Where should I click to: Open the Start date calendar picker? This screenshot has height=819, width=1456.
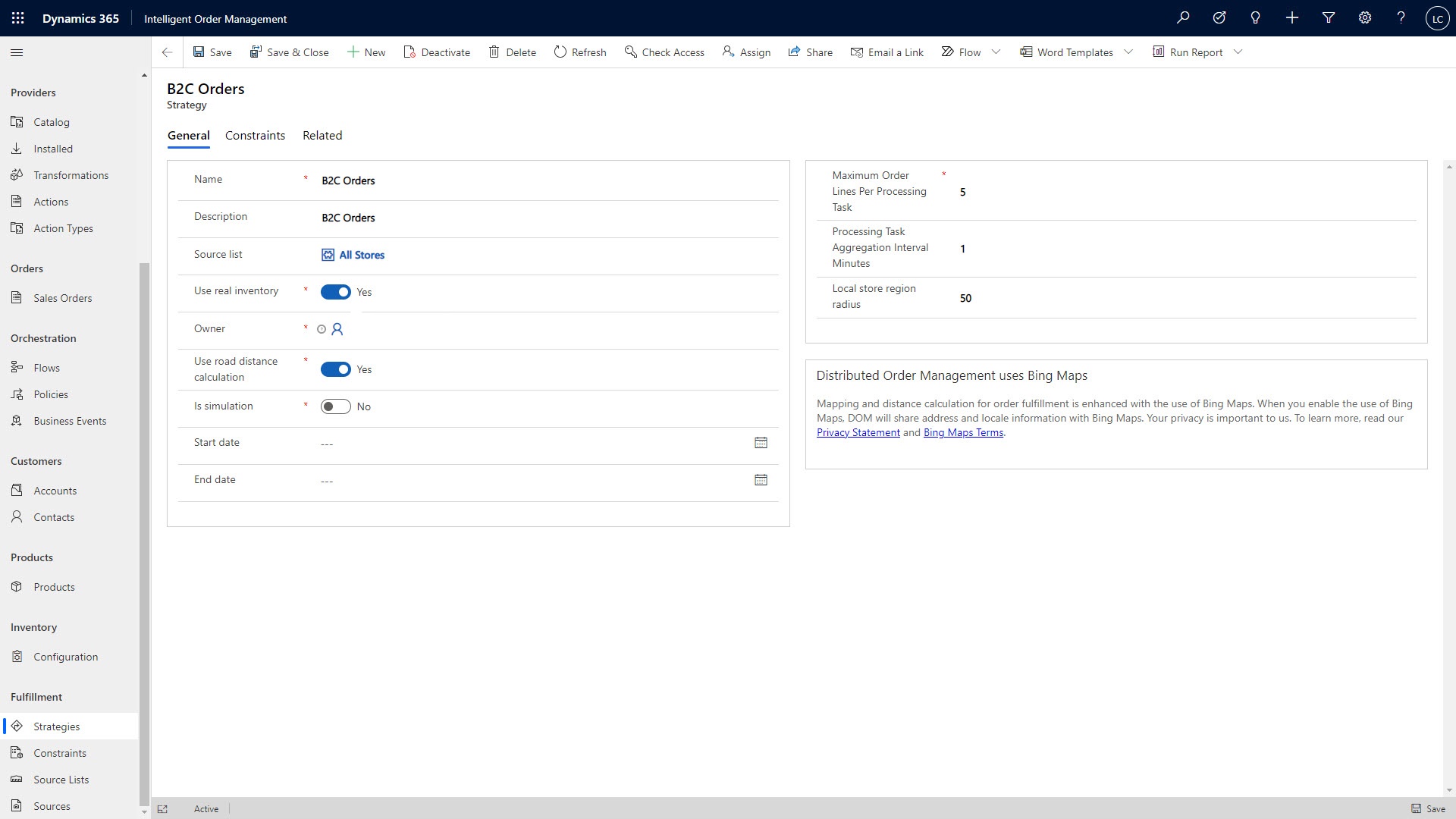point(761,443)
